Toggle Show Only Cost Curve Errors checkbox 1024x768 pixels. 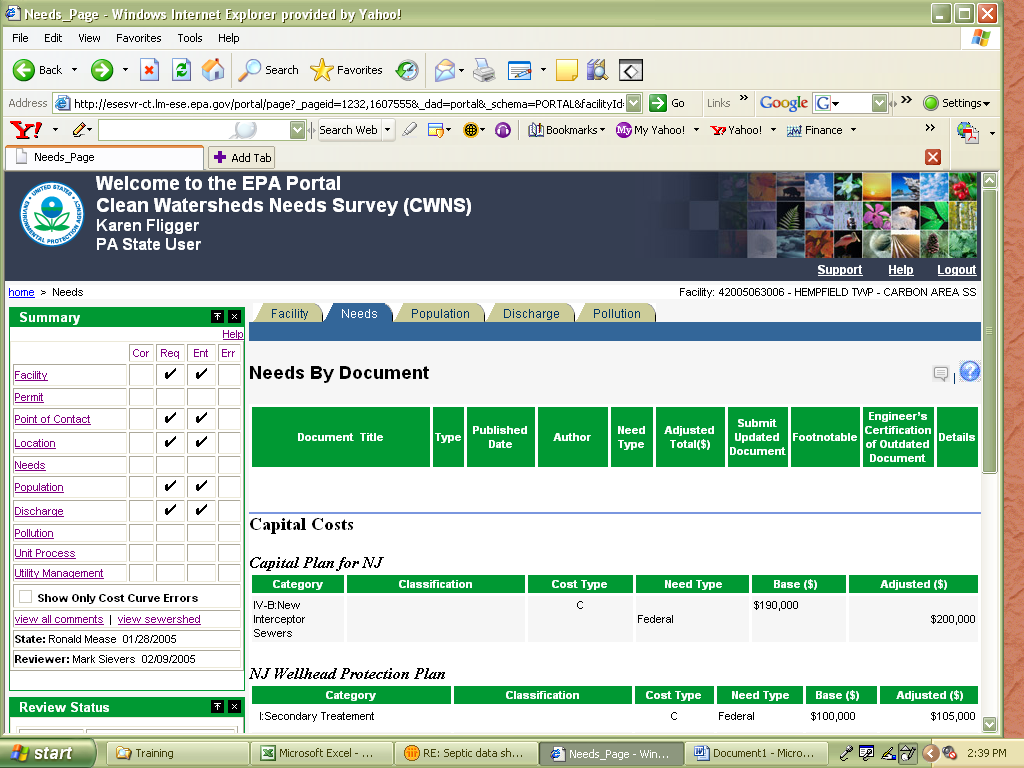(25, 596)
